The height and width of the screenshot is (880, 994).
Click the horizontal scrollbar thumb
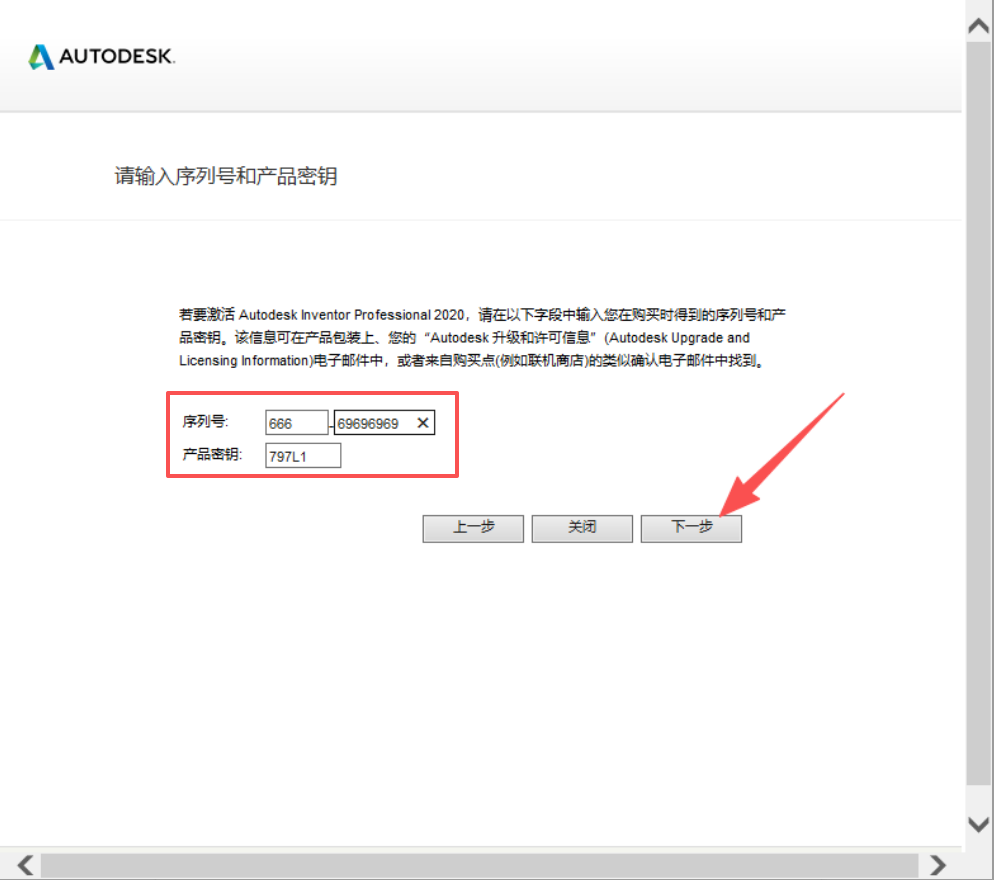click(480, 864)
